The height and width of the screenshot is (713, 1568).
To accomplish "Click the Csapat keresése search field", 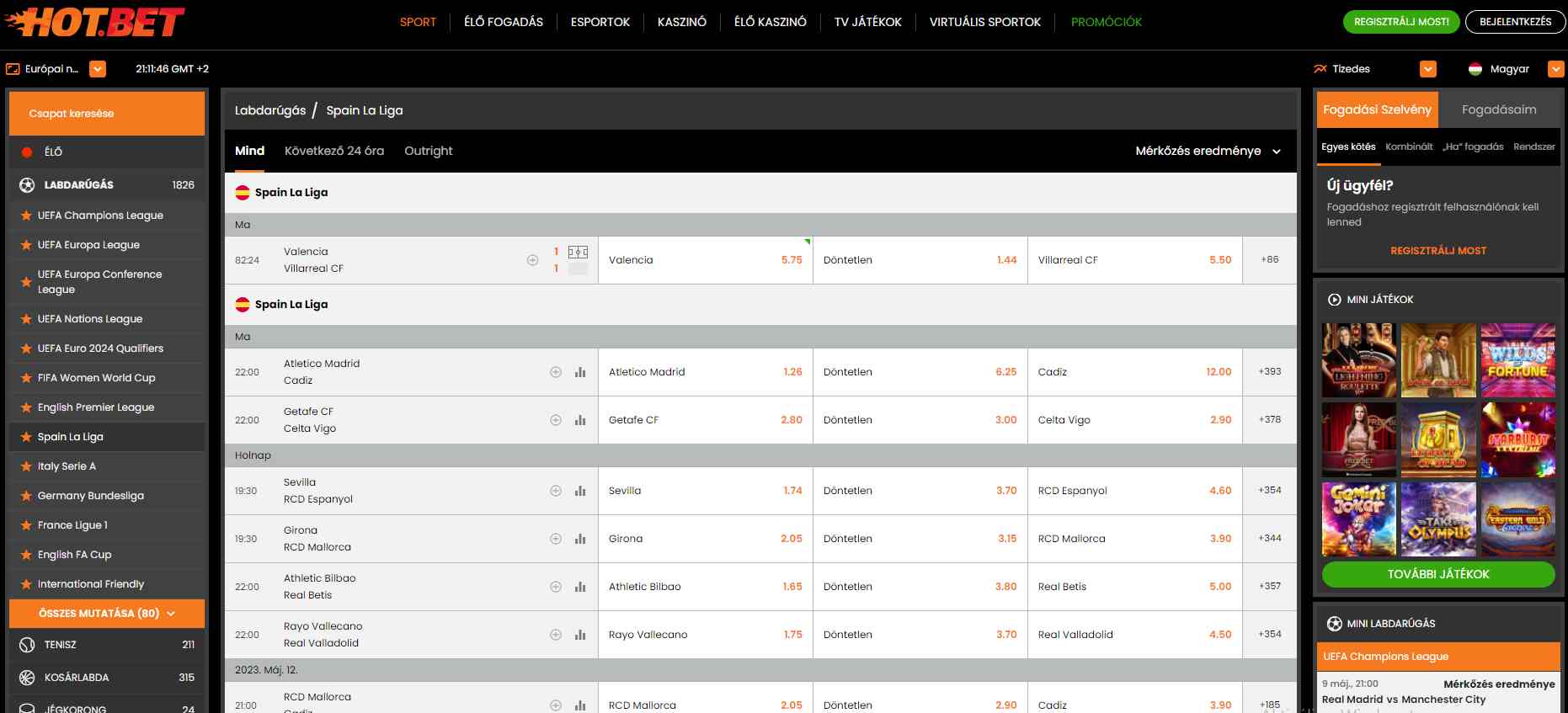I will 107,114.
